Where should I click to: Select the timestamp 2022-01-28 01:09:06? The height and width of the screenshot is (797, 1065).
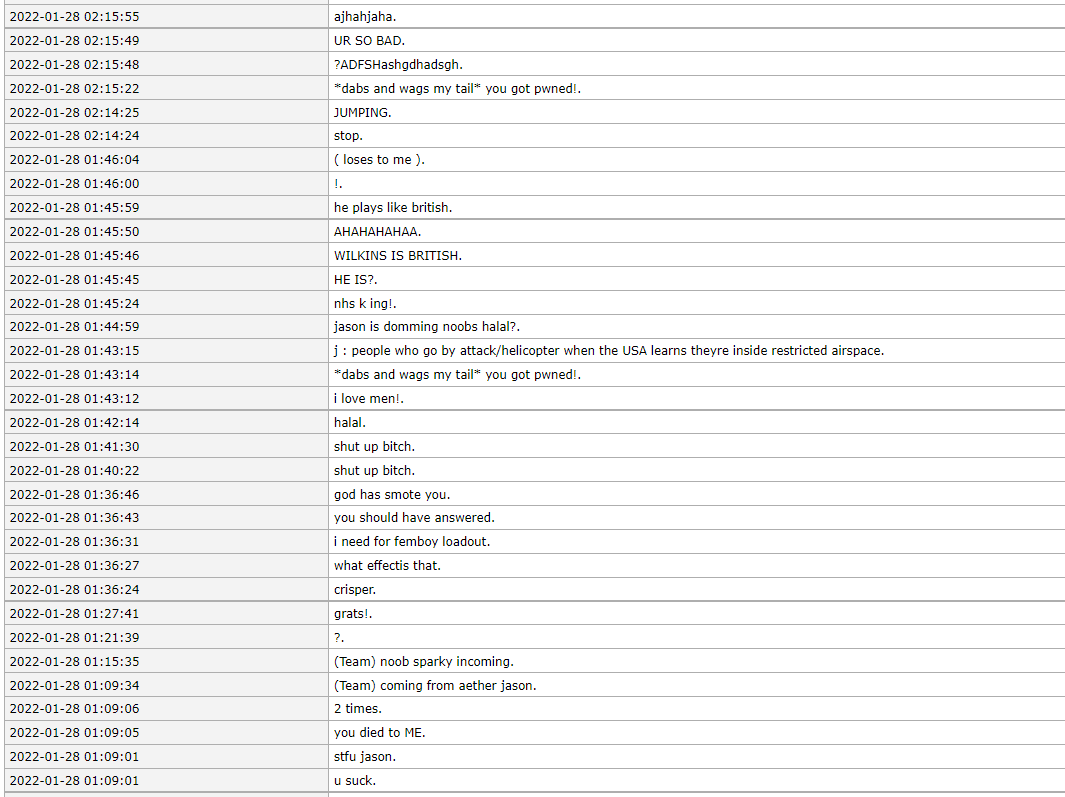coord(74,709)
